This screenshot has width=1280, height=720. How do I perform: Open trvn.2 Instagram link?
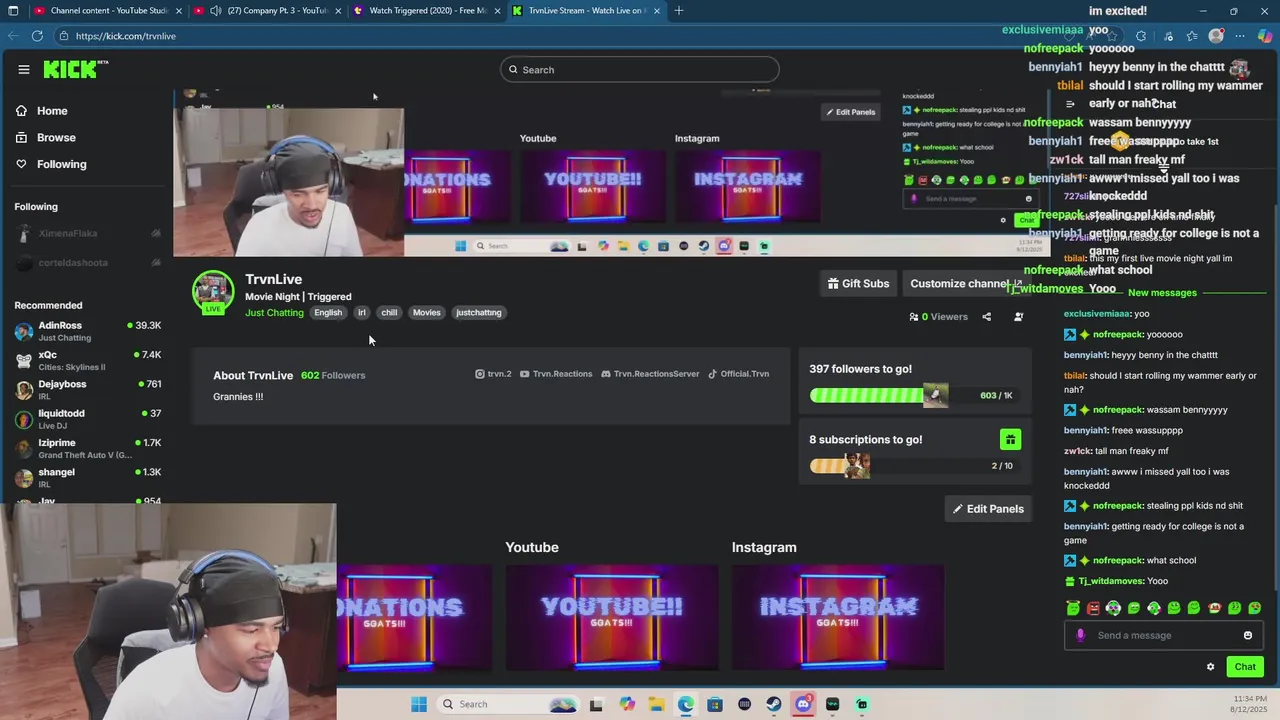(493, 374)
